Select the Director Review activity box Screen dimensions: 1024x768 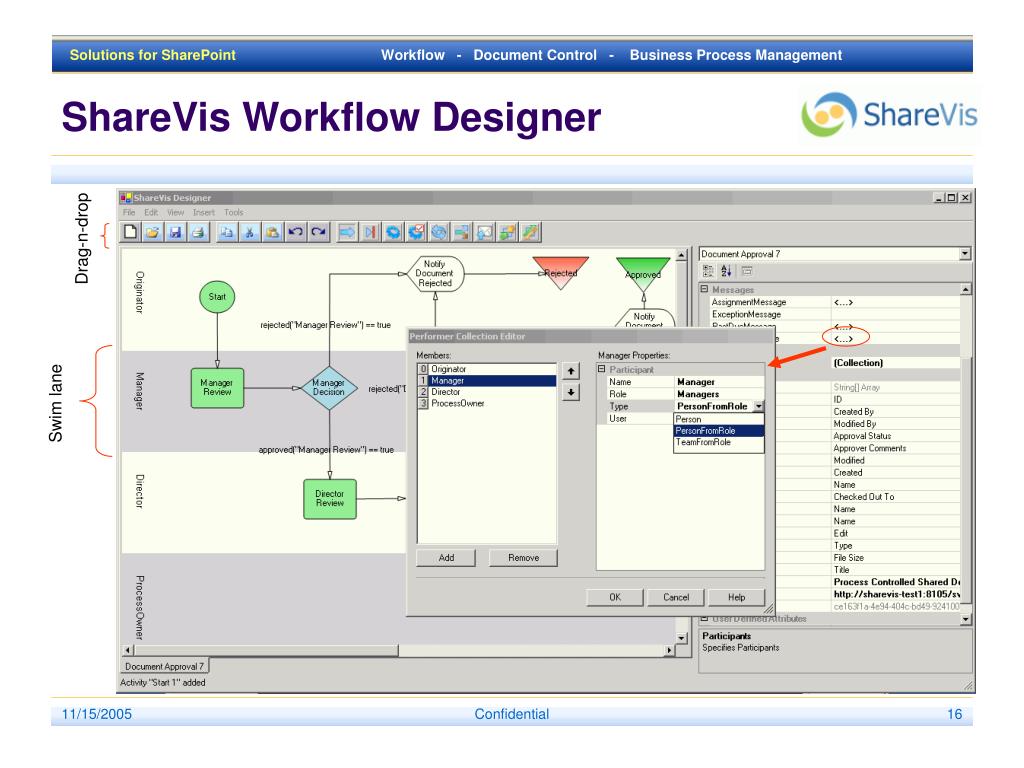330,499
